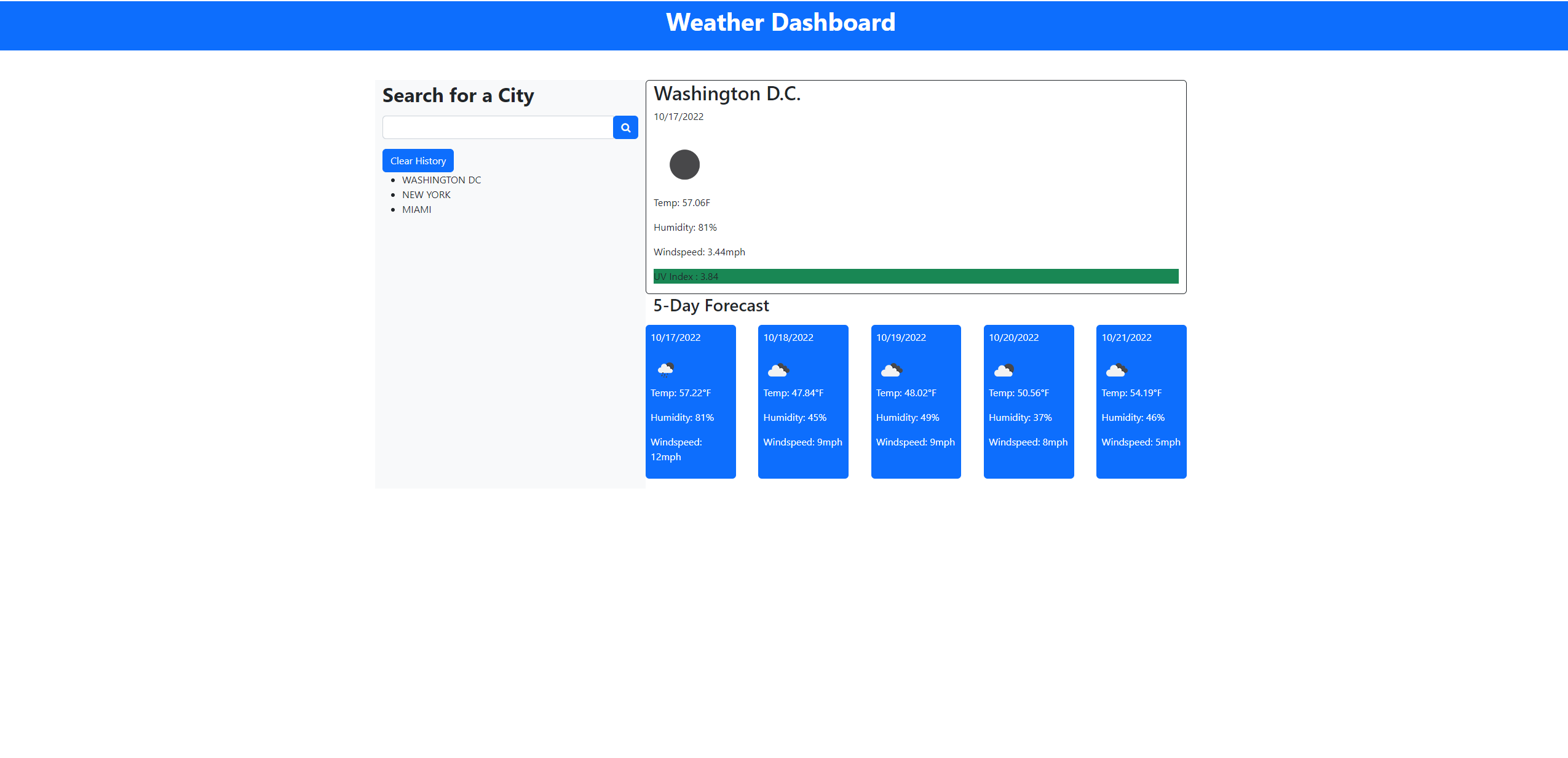Click the weather icon on the 10/18/2022 card
The width and height of the screenshot is (1568, 758).
pyautogui.click(x=777, y=369)
